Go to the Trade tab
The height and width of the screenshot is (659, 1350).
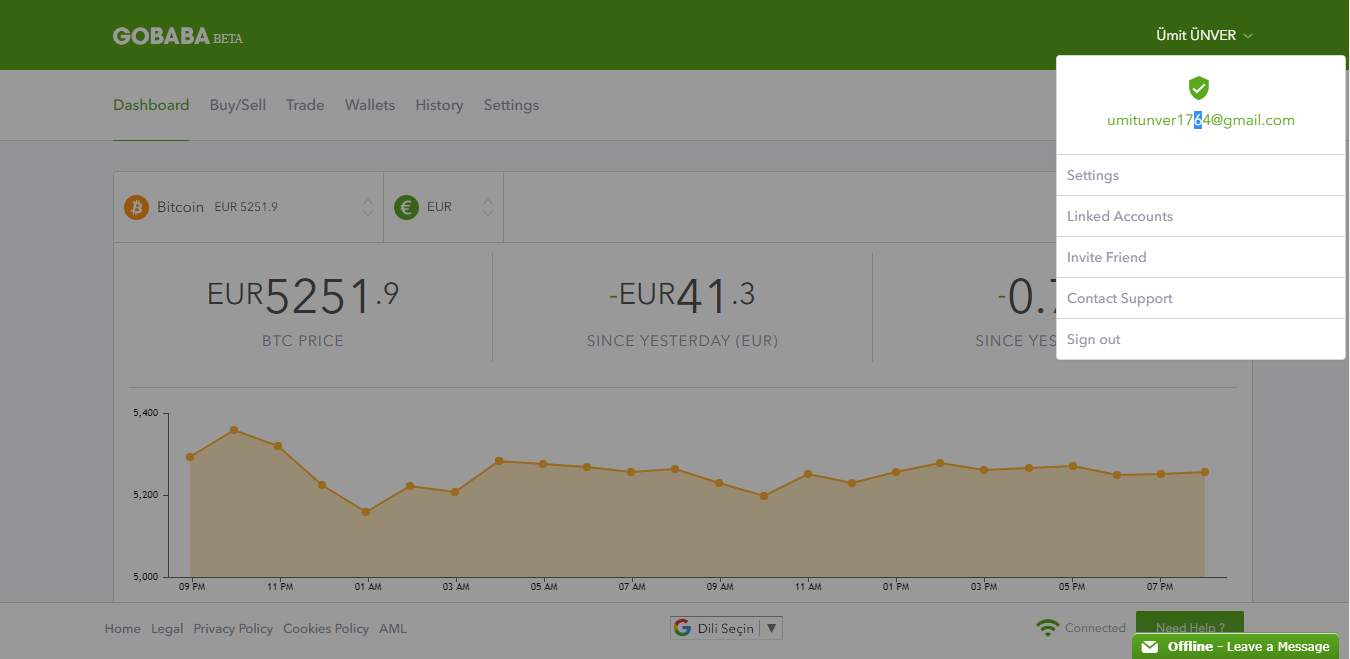(x=305, y=105)
